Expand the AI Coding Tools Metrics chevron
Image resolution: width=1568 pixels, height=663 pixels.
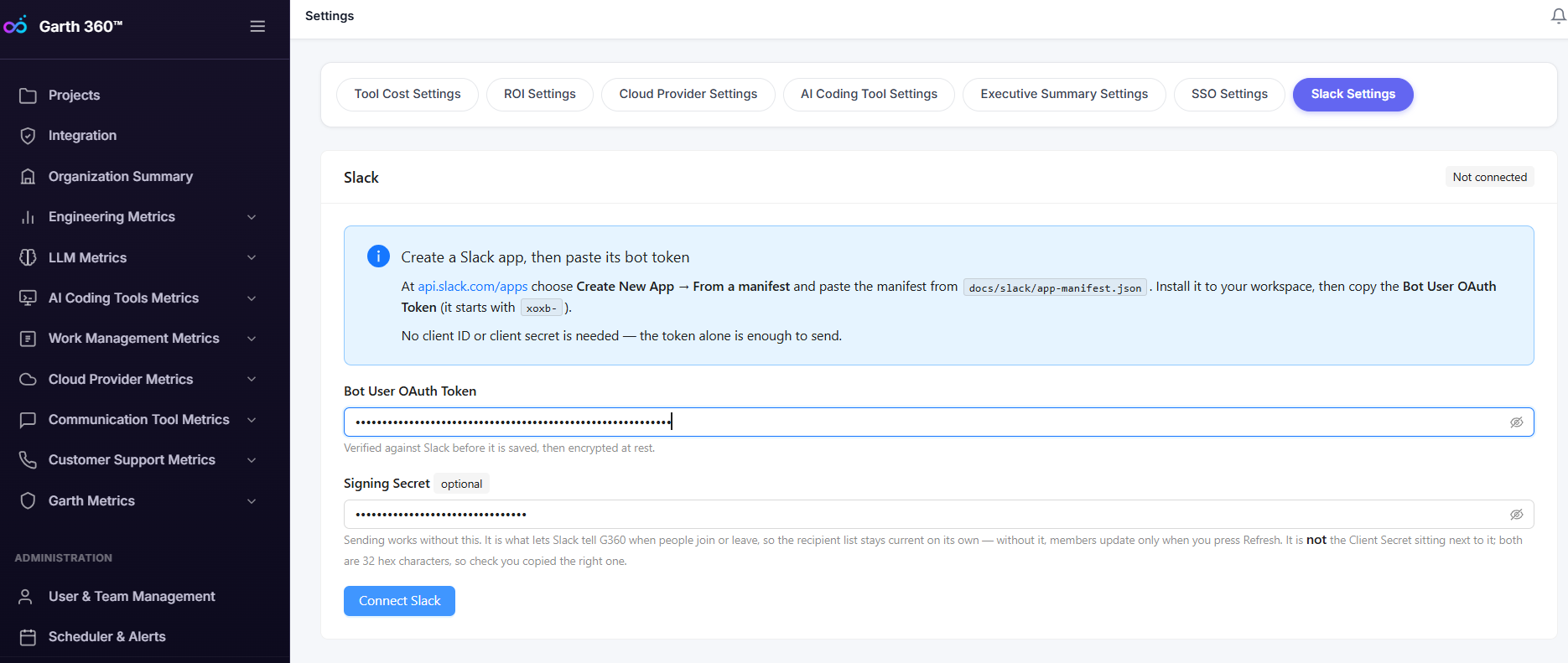tap(252, 298)
